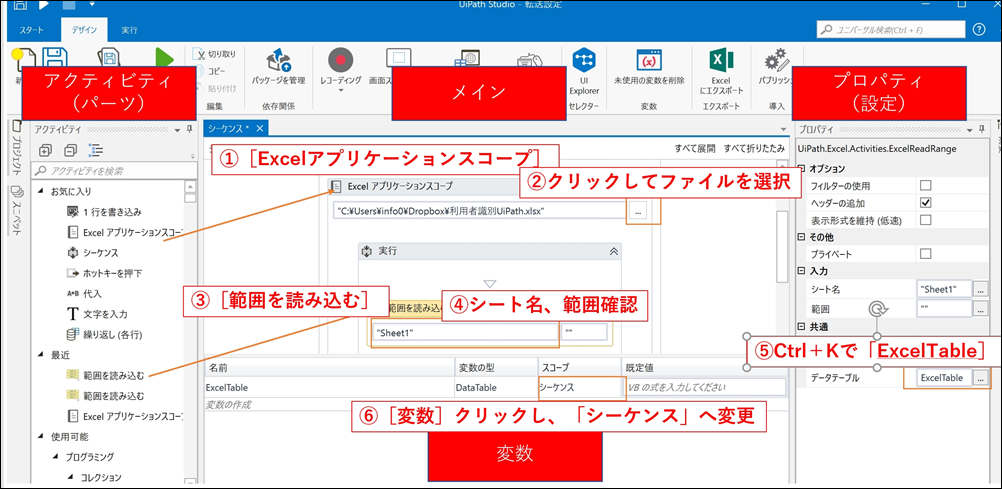Enable the フィルターの使用 checkbox
Screen dimensions: 1002x489
[925, 186]
